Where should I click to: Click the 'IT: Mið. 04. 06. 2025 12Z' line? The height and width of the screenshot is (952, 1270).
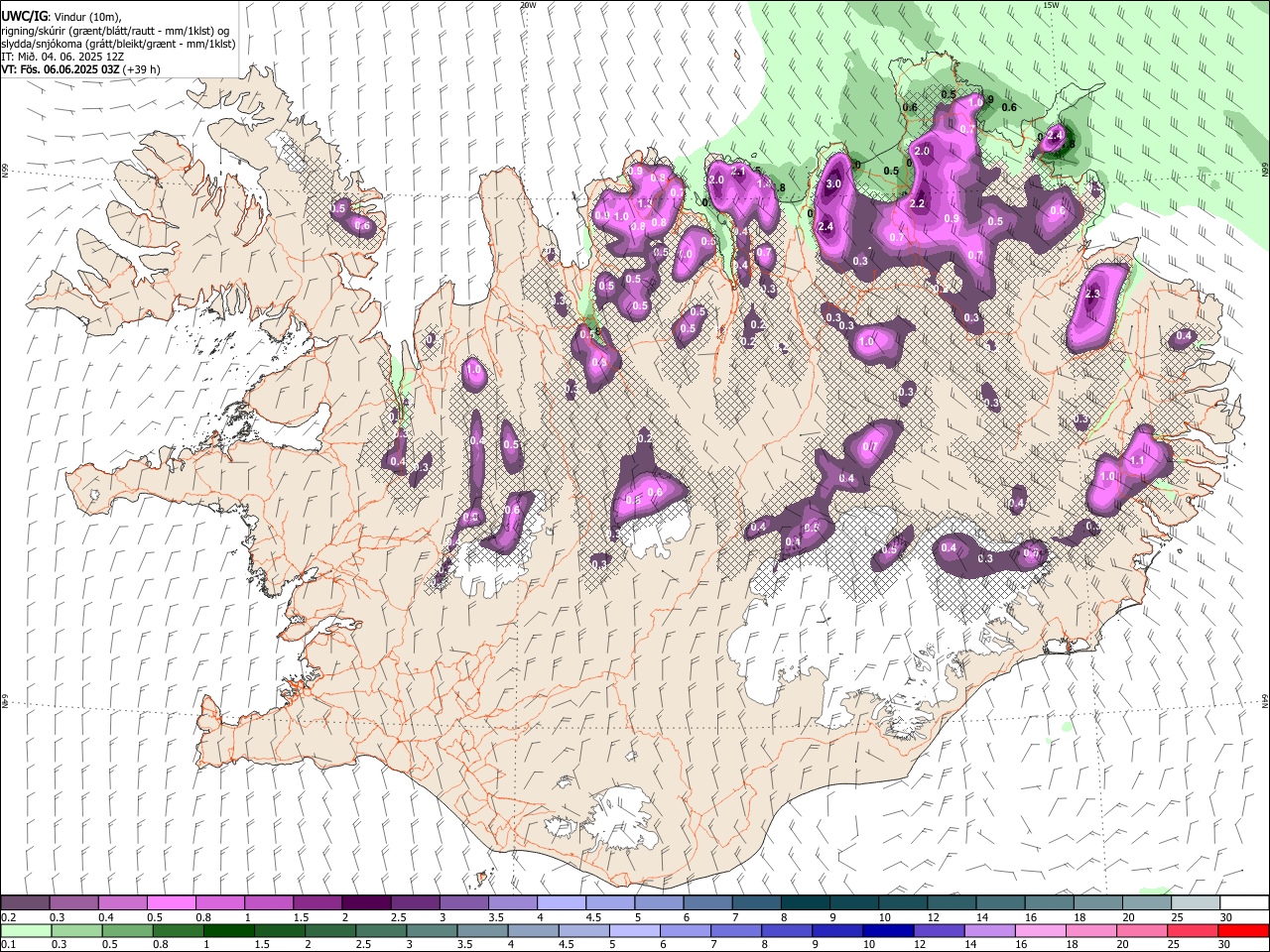tap(63, 57)
